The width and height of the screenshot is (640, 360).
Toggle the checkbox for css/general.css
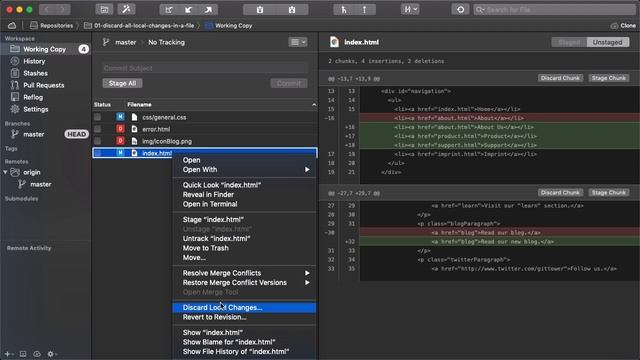(x=98, y=117)
